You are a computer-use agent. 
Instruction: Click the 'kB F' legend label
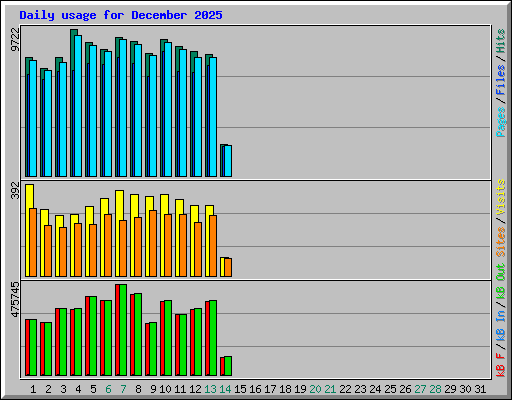point(501,364)
